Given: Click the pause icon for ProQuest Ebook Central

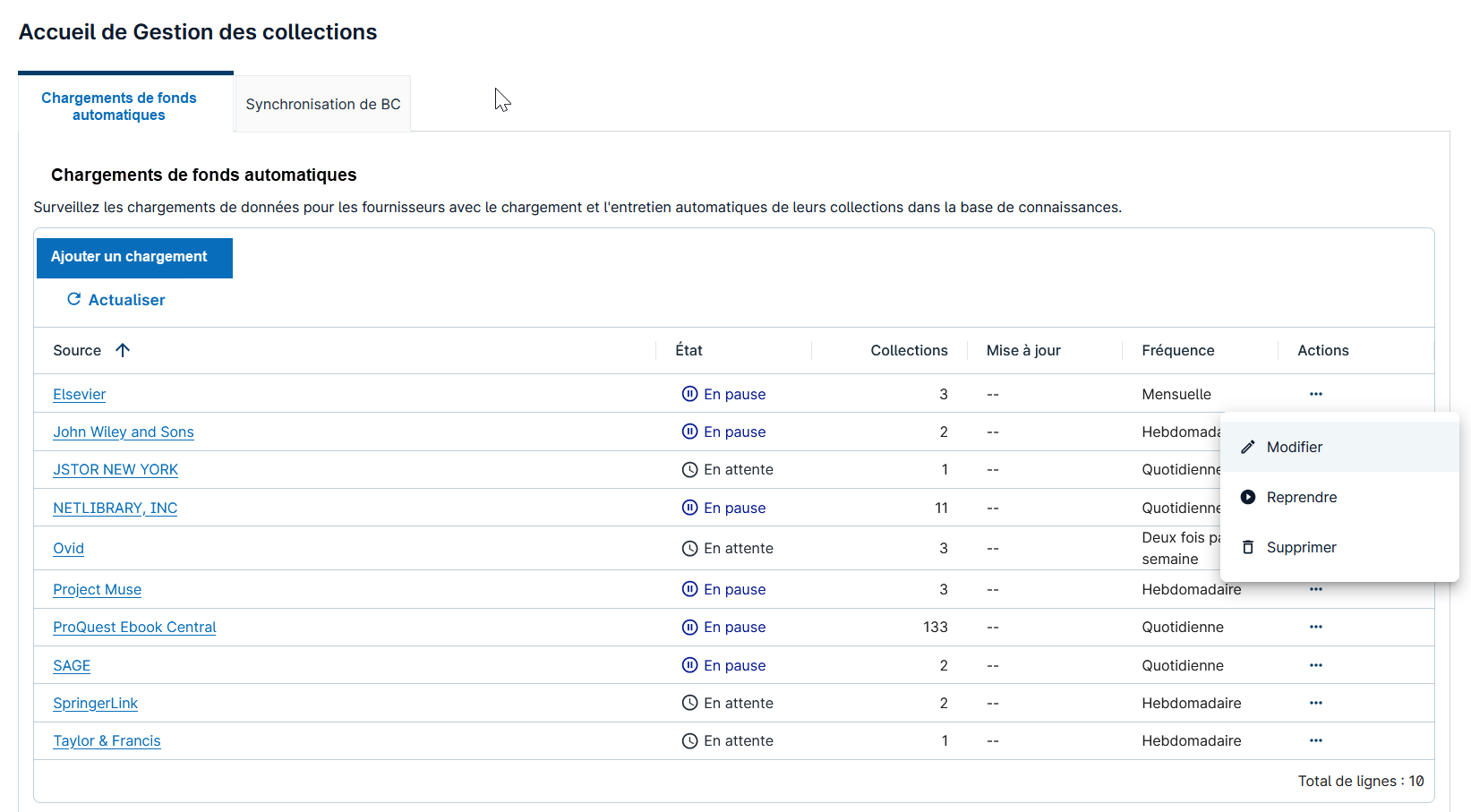Looking at the screenshot, I should [689, 627].
